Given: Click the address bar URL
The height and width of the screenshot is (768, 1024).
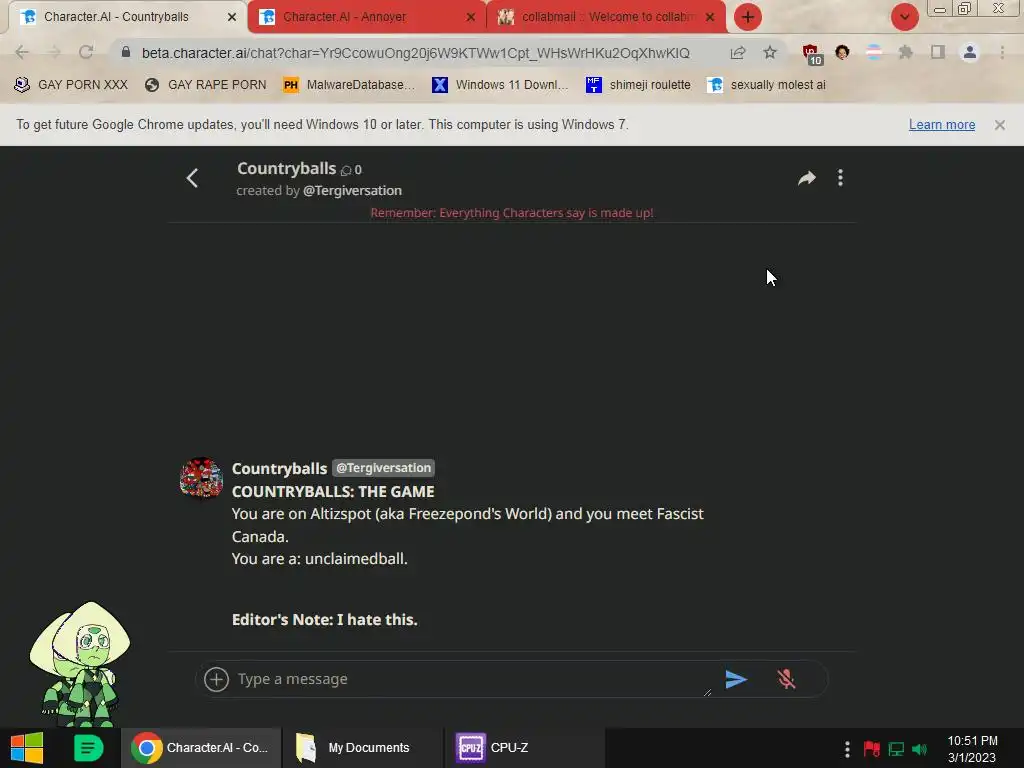Looking at the screenshot, I should coord(415,53).
